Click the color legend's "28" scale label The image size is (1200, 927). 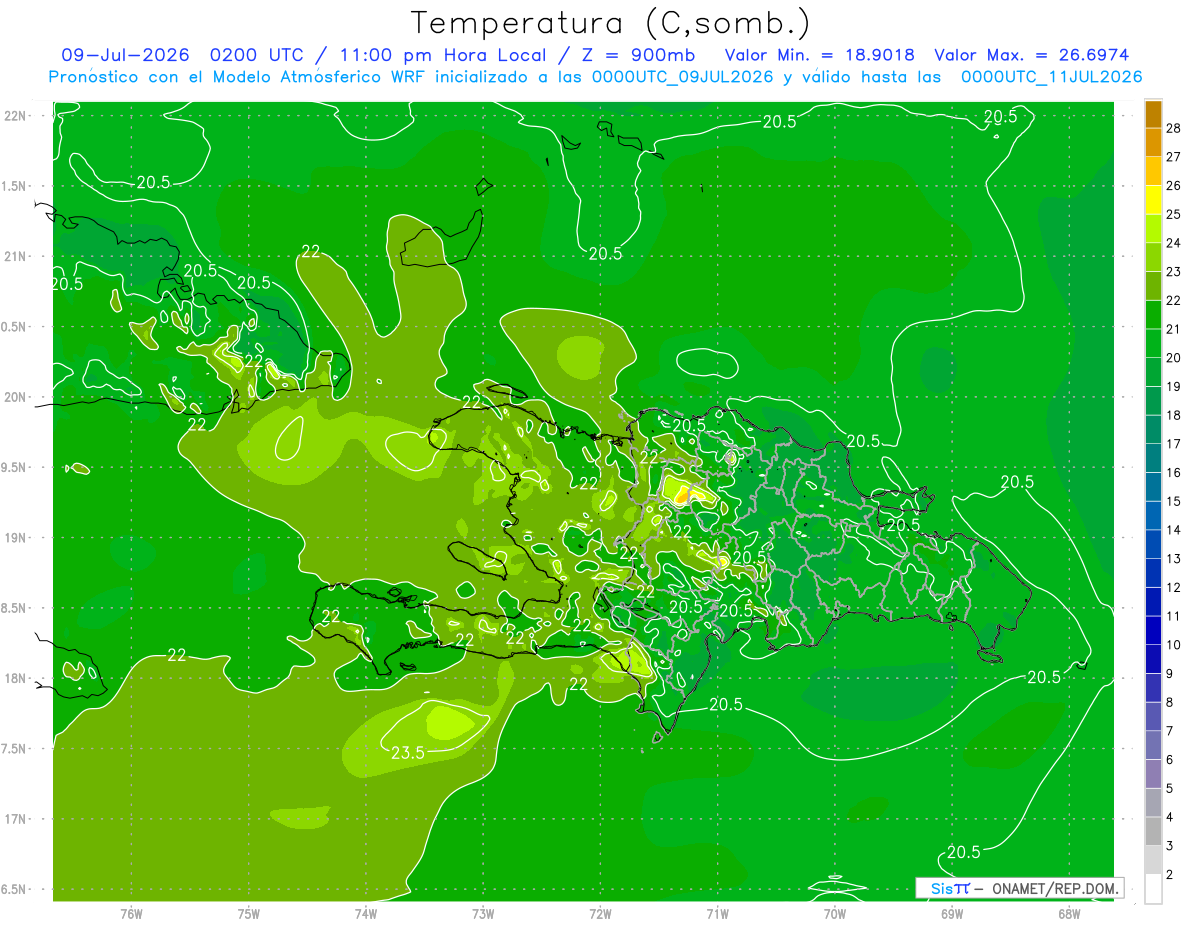tap(1173, 128)
